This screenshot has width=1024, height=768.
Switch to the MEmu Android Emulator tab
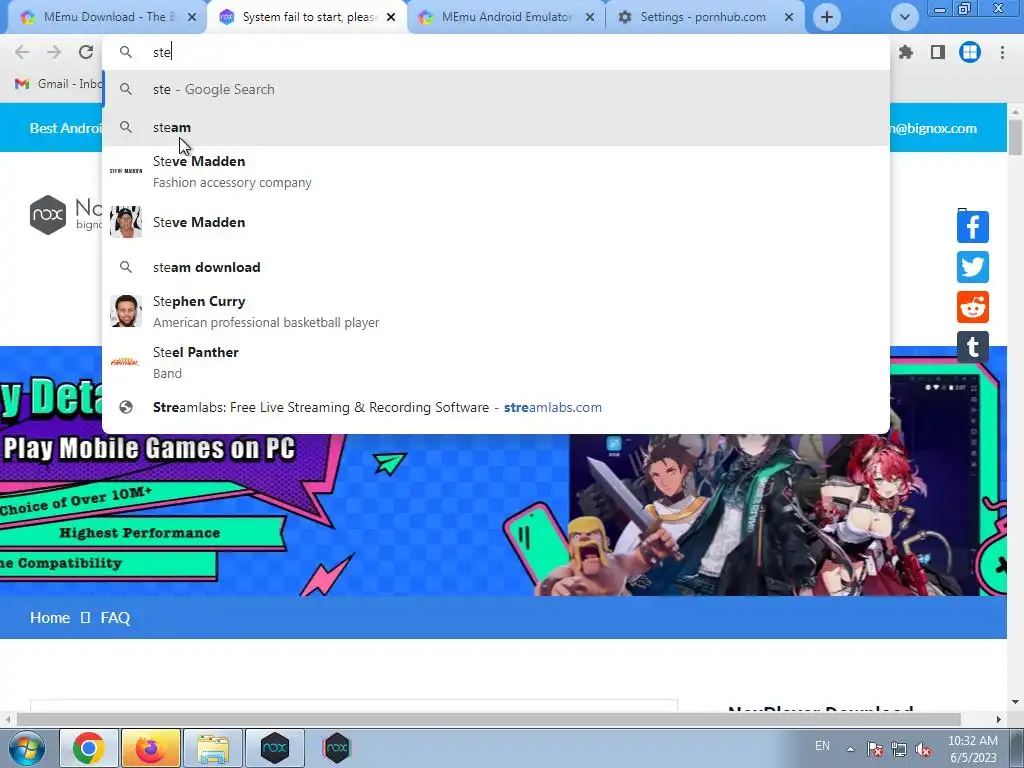click(506, 17)
